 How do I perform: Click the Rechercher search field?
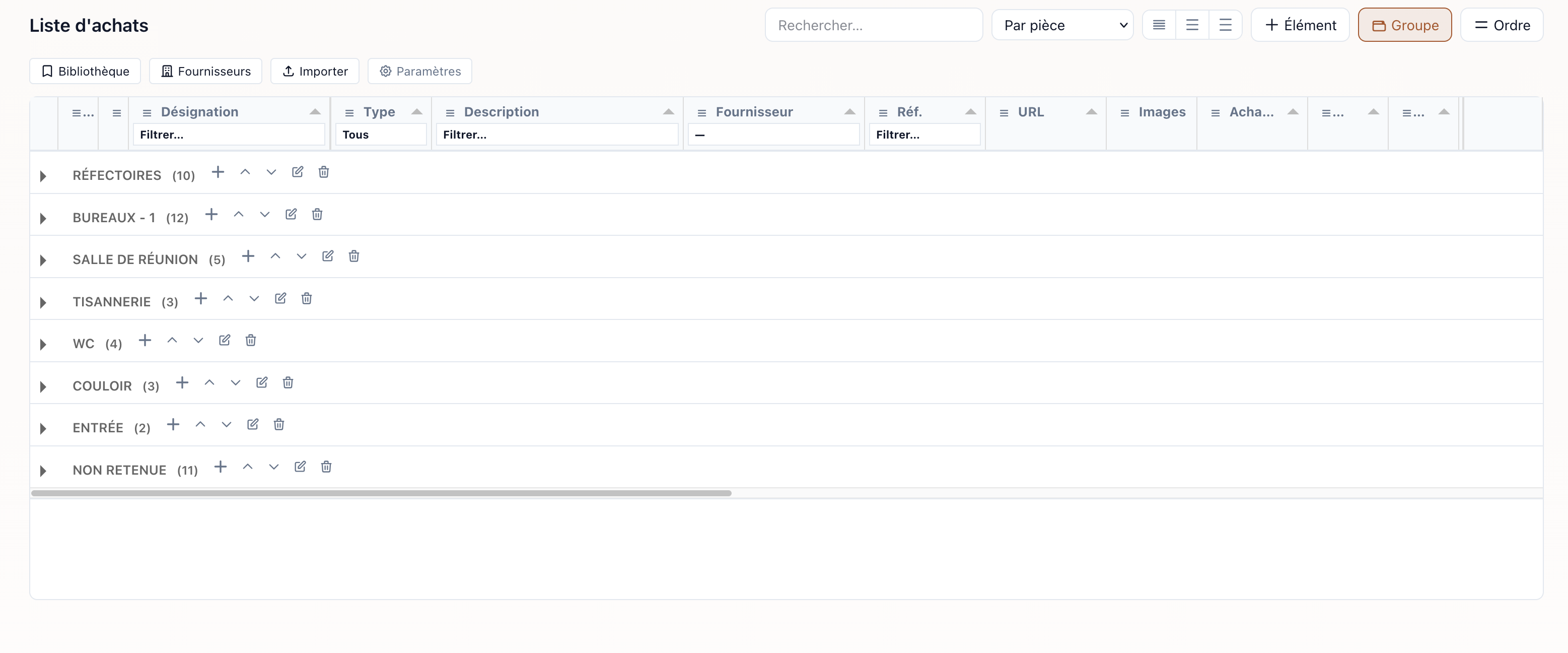coord(874,25)
